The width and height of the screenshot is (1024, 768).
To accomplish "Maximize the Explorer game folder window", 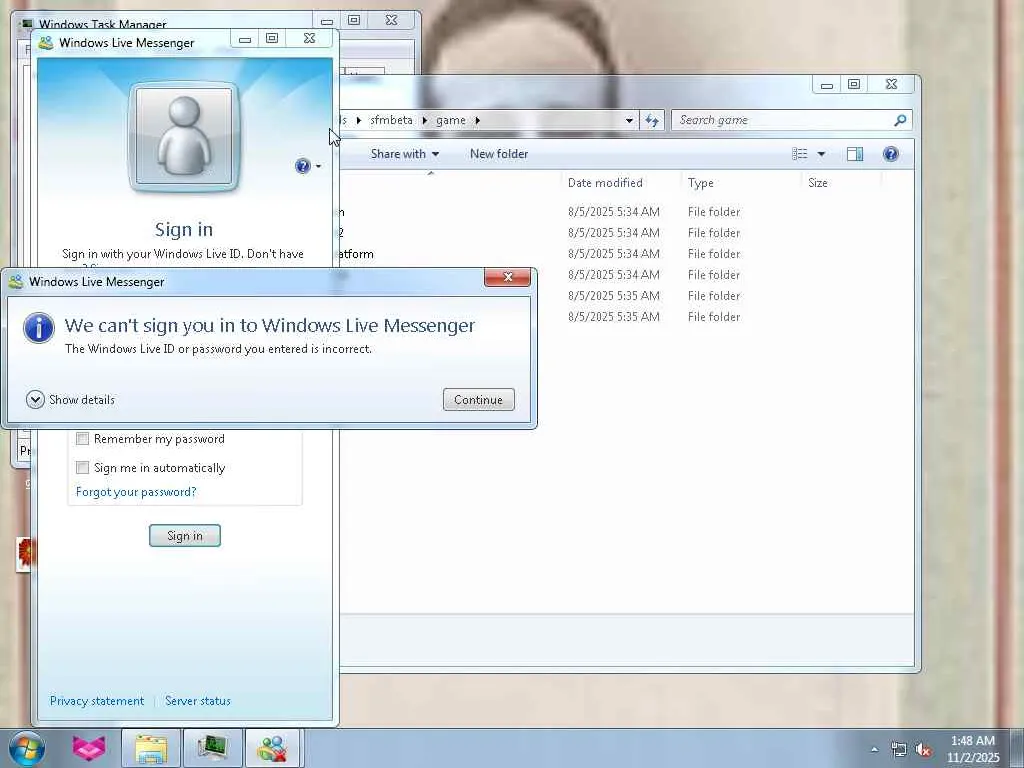I will [x=854, y=85].
